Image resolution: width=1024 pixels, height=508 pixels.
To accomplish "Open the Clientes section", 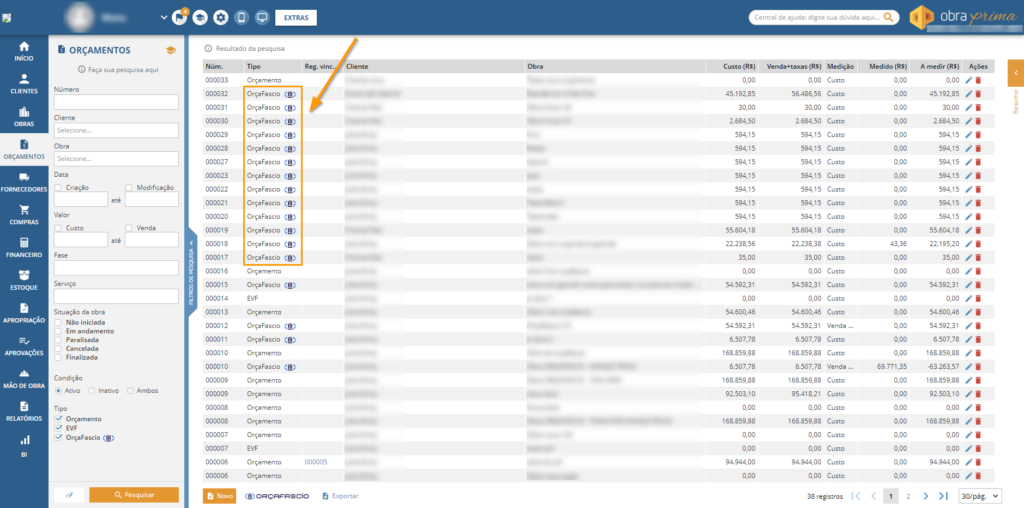I will coord(24,84).
